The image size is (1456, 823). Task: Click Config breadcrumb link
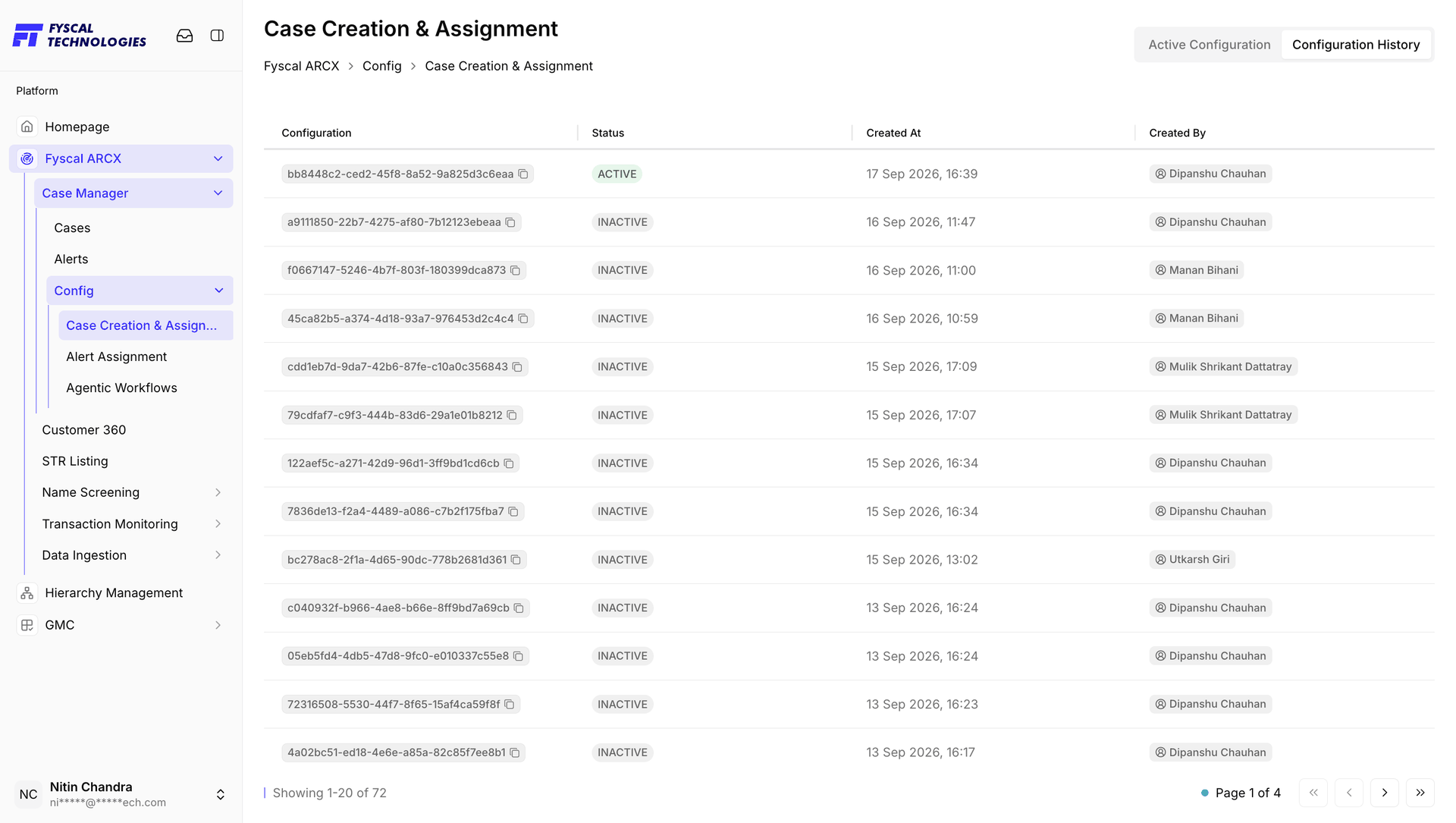[x=382, y=66]
